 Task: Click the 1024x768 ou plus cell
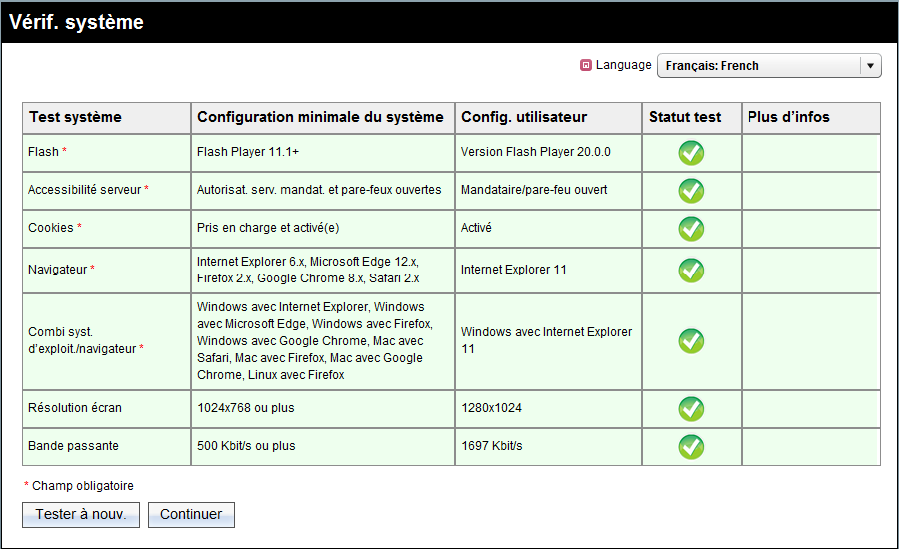tap(323, 409)
